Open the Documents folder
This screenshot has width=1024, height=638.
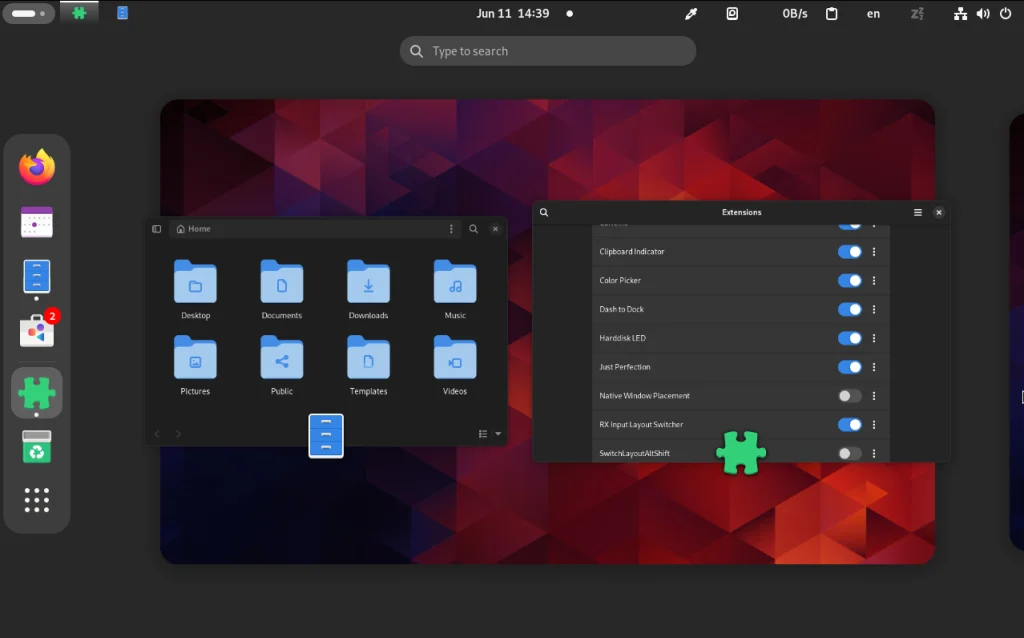coord(282,290)
